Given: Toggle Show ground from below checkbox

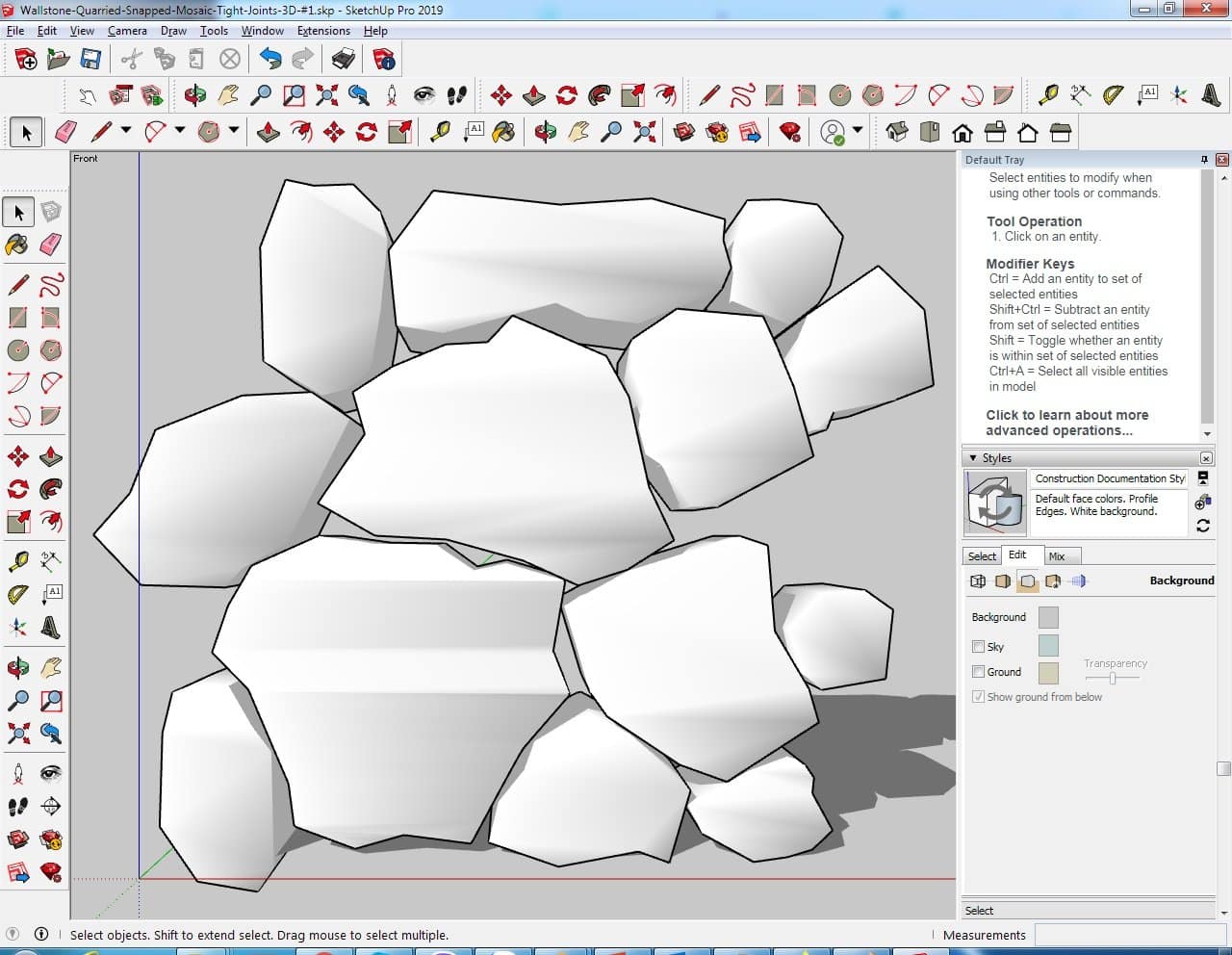Looking at the screenshot, I should pyautogui.click(x=979, y=697).
